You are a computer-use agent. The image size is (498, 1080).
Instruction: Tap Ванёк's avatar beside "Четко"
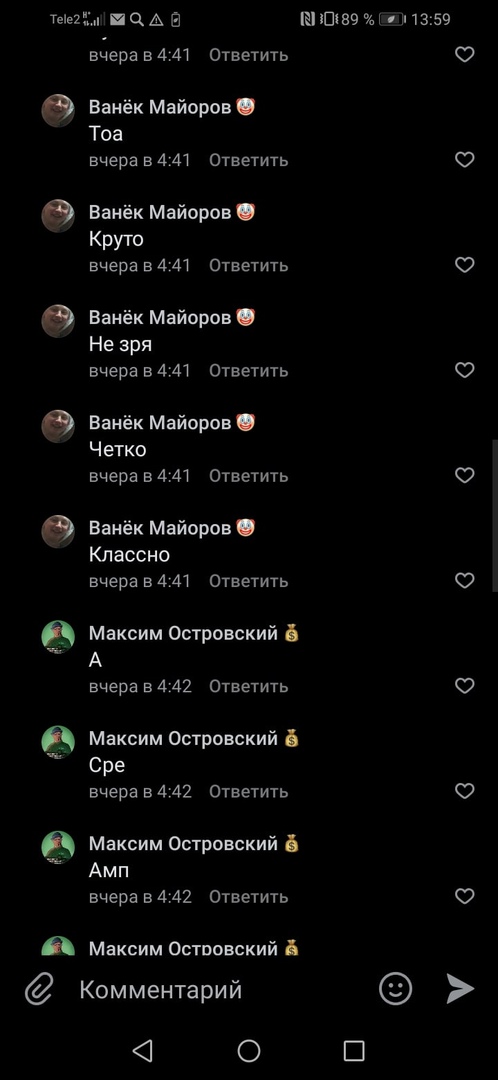pos(58,426)
